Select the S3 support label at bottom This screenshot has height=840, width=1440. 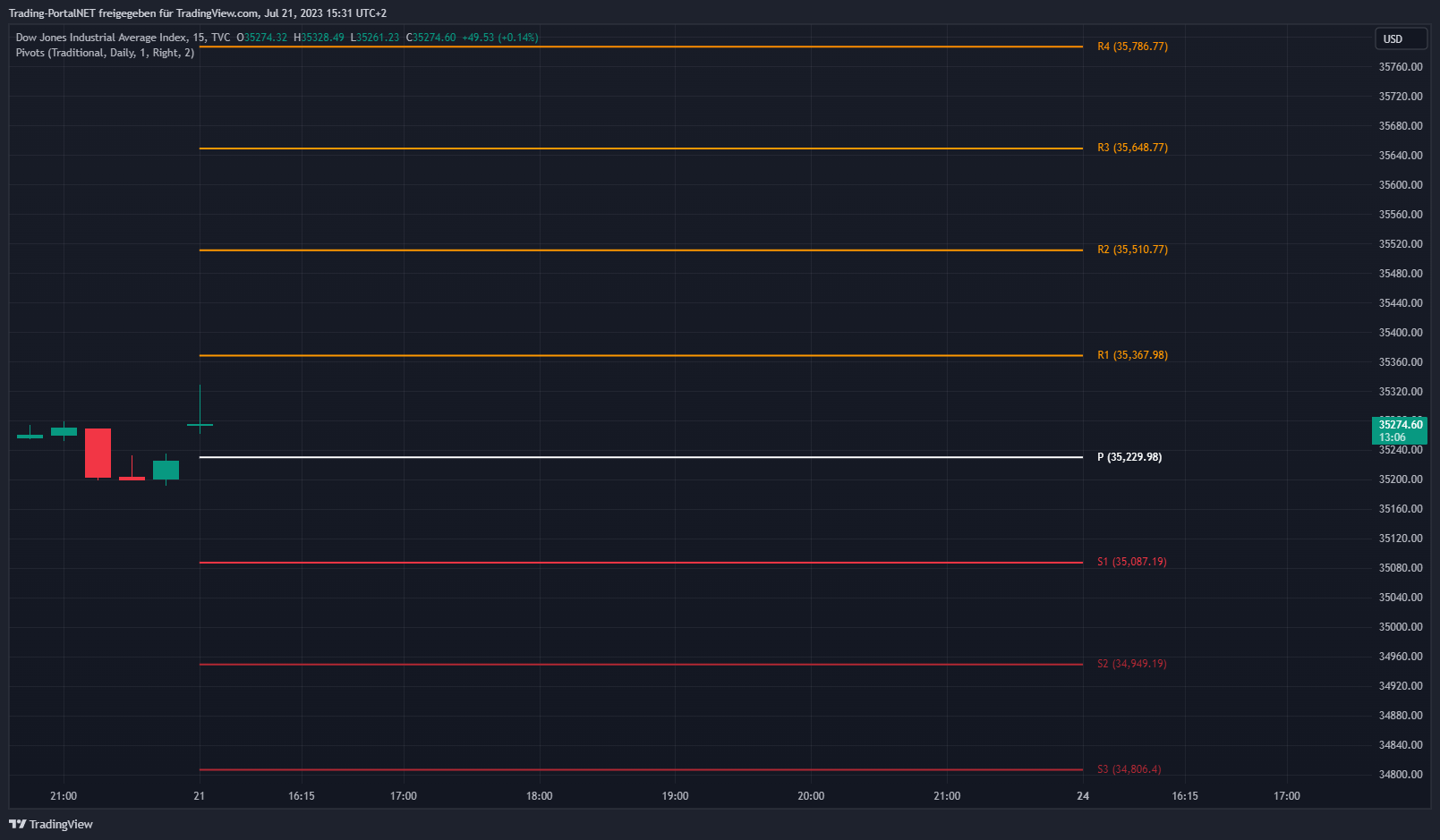click(x=1129, y=769)
